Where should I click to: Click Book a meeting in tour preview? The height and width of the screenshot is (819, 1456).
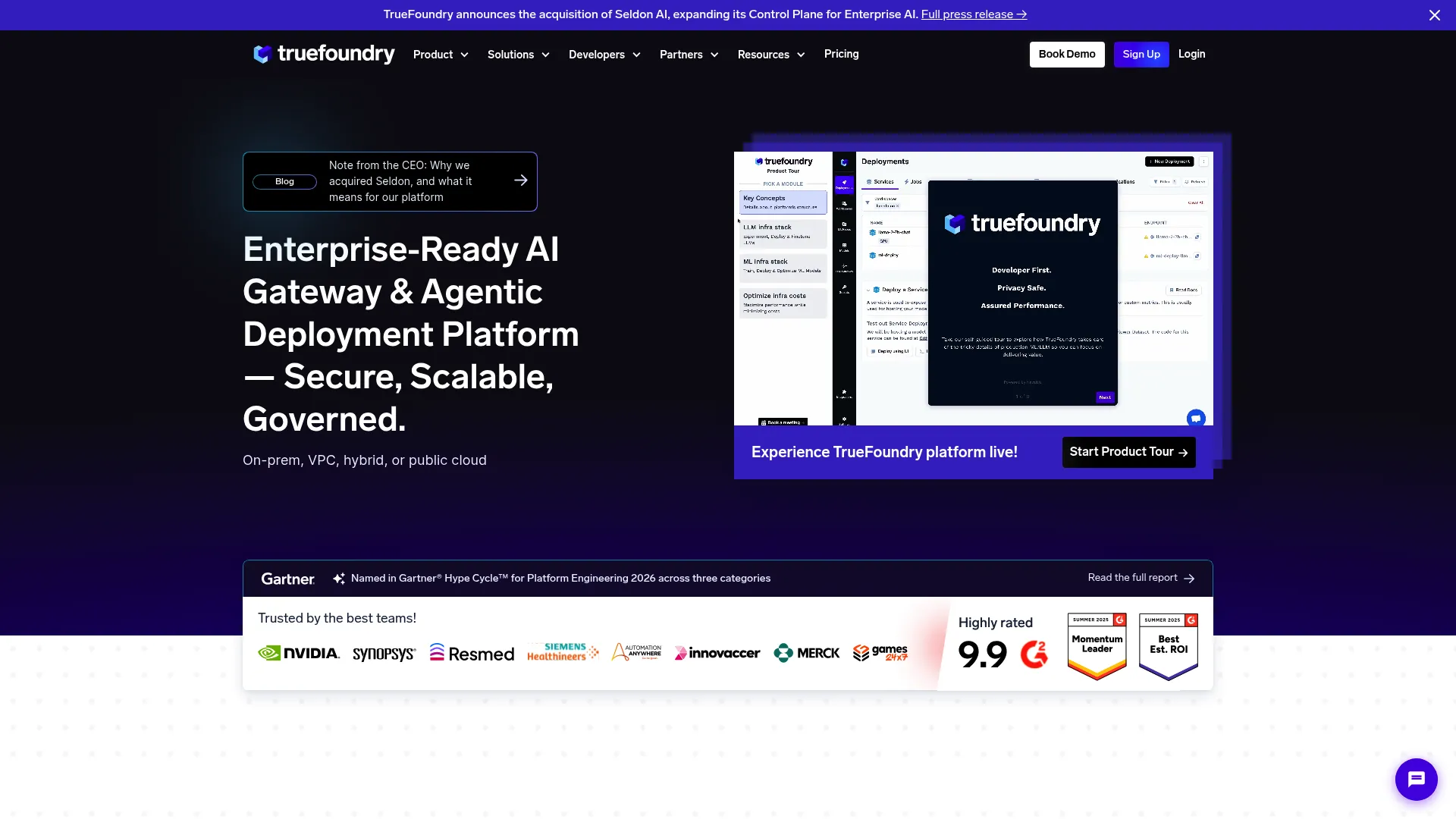point(783,422)
